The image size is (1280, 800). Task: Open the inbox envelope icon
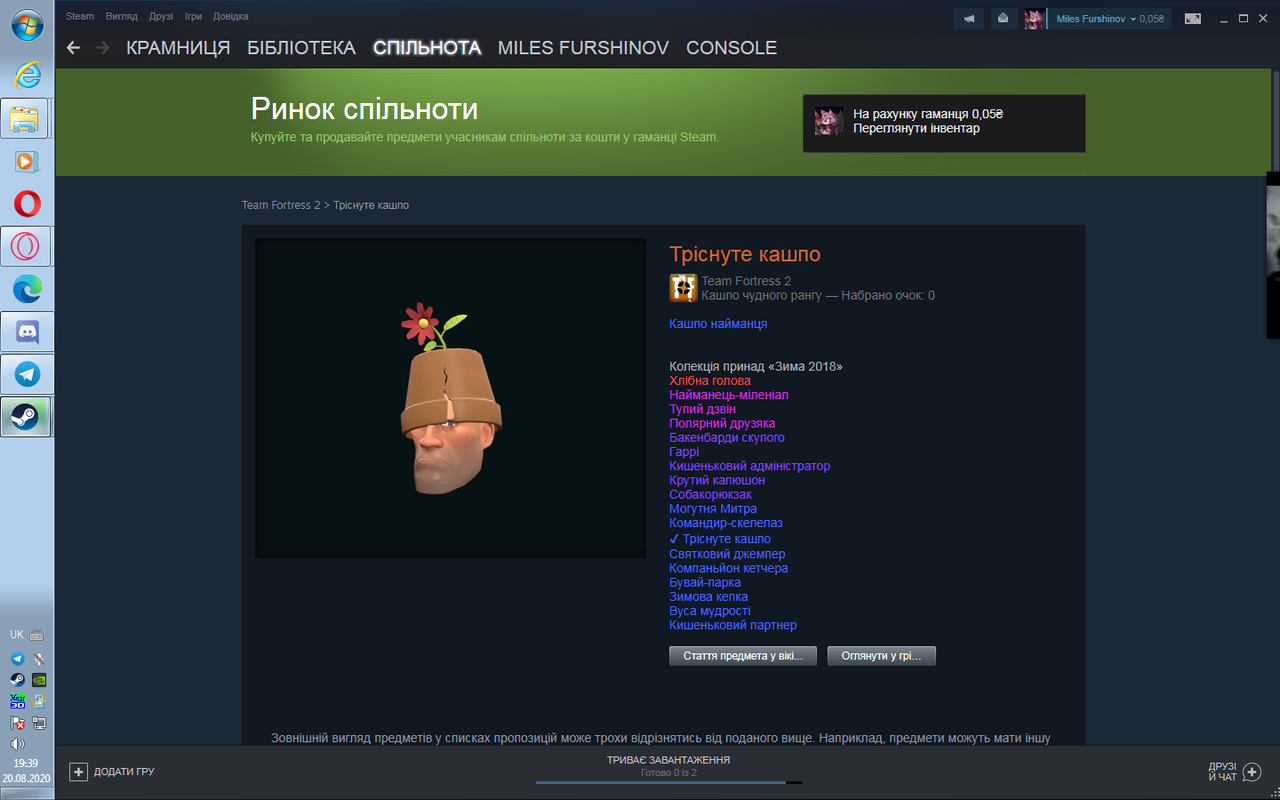(x=1003, y=18)
